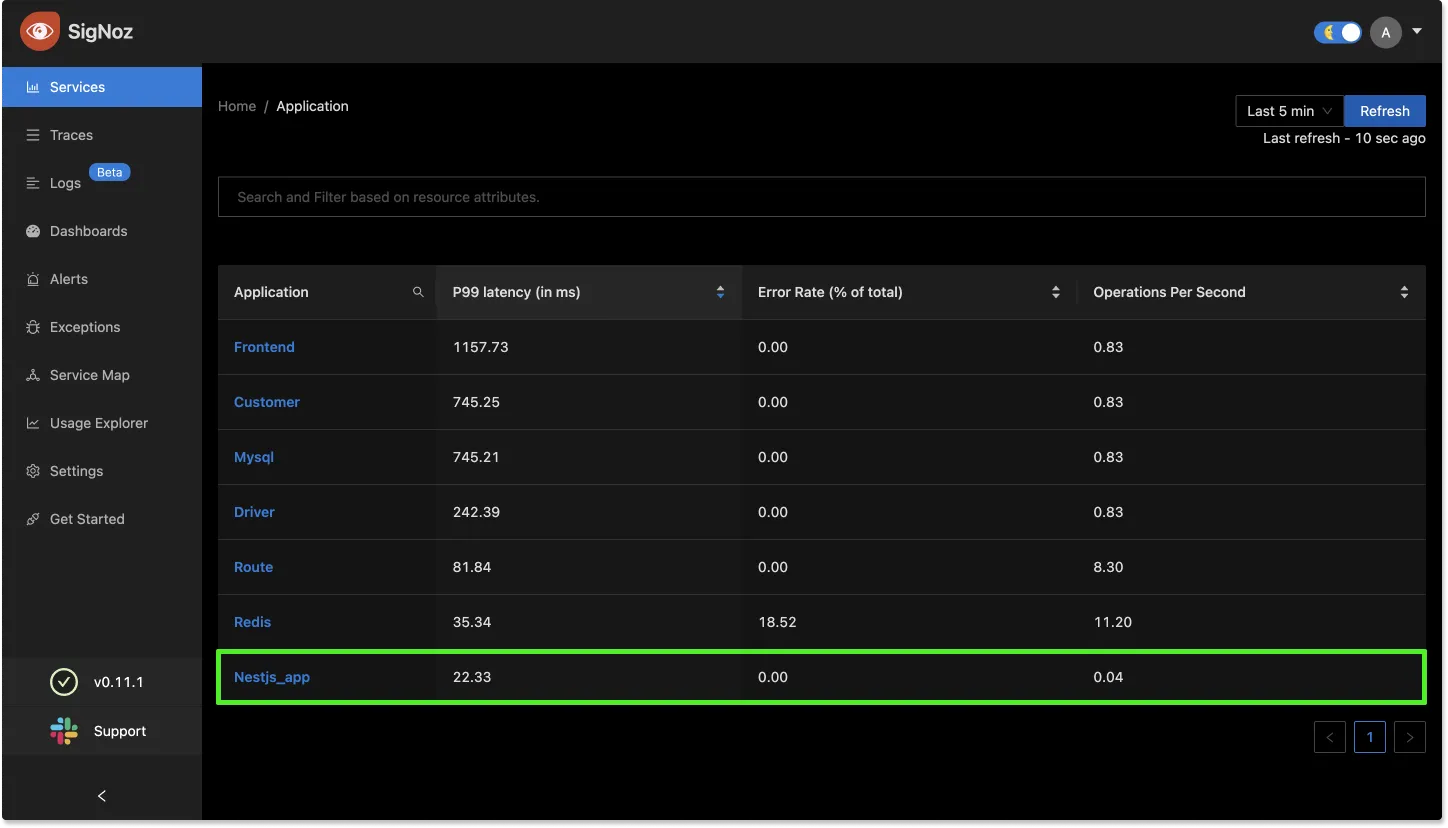Click the Beta badge next to Logs
Screen dimensions: 1448x828
(110, 172)
